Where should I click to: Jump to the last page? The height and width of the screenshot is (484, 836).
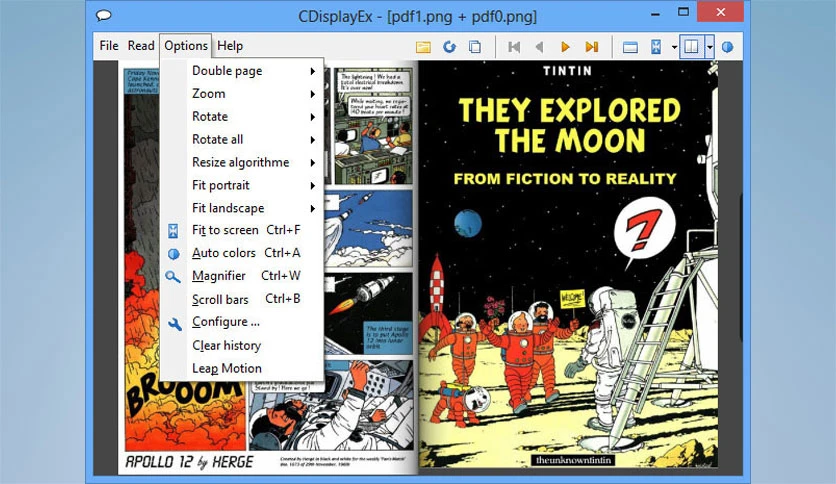(591, 47)
